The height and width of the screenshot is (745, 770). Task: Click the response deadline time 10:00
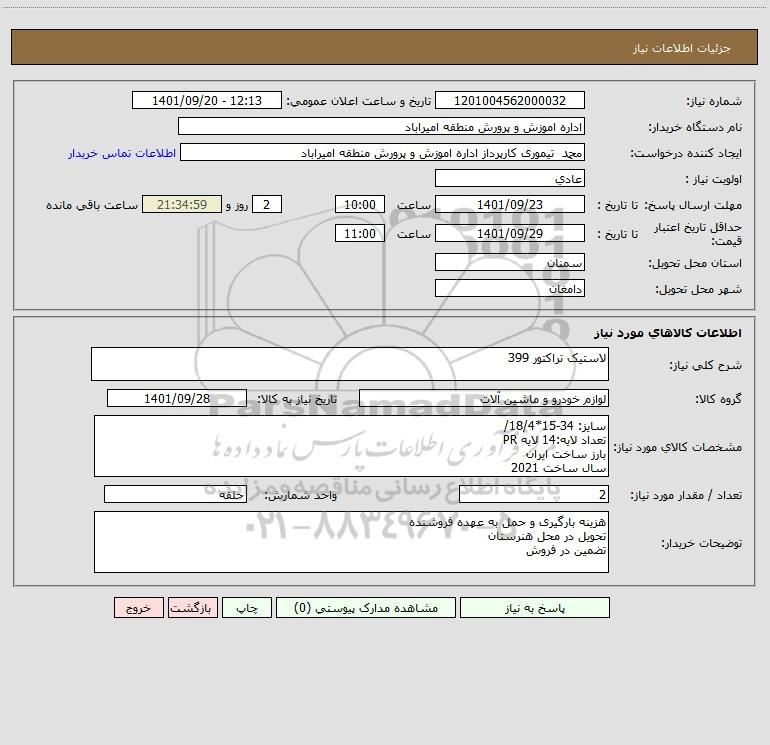click(359, 204)
